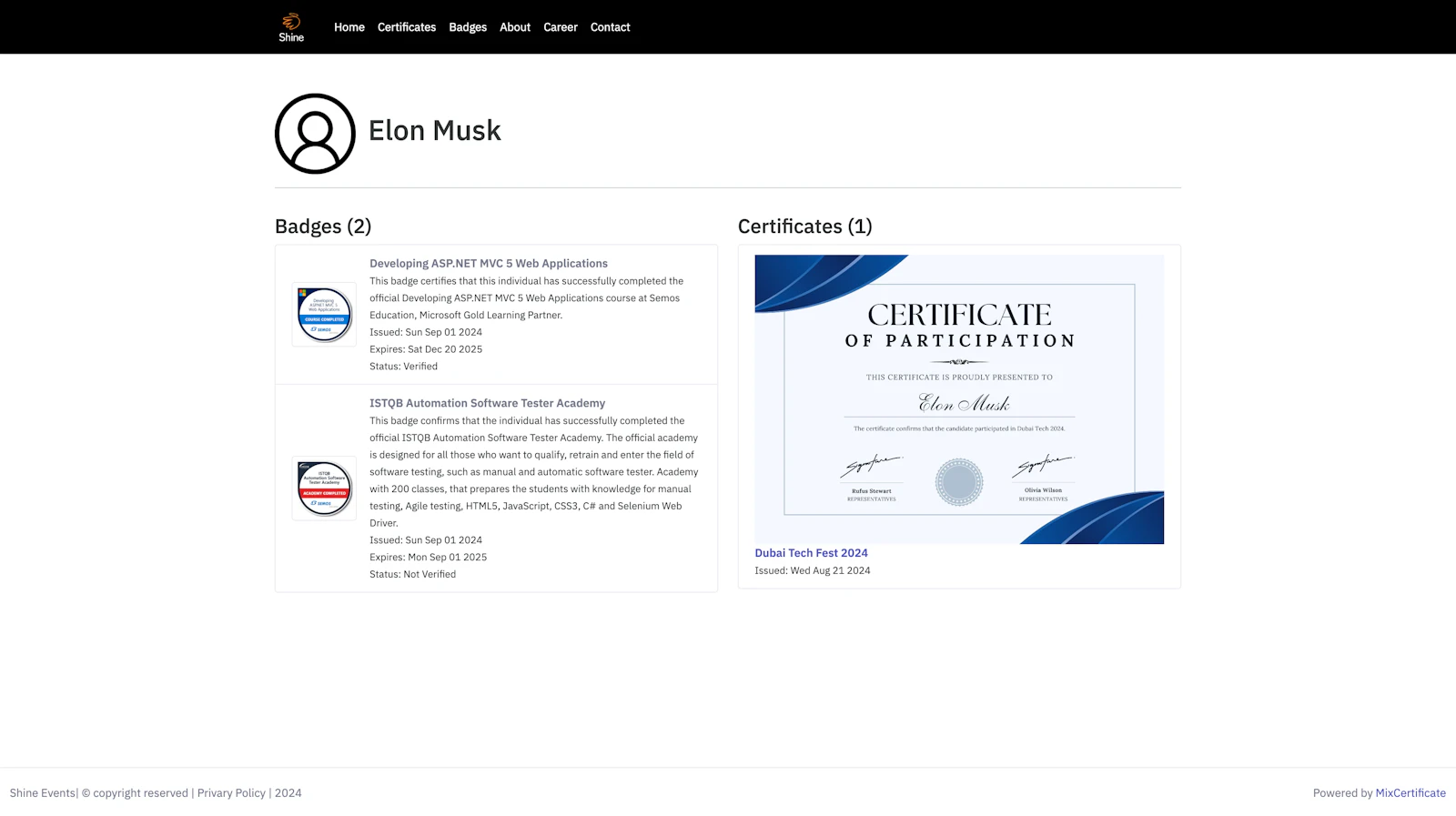This screenshot has width=1456, height=816.
Task: Click the Shine Events copyright footer text
Action: tap(156, 793)
